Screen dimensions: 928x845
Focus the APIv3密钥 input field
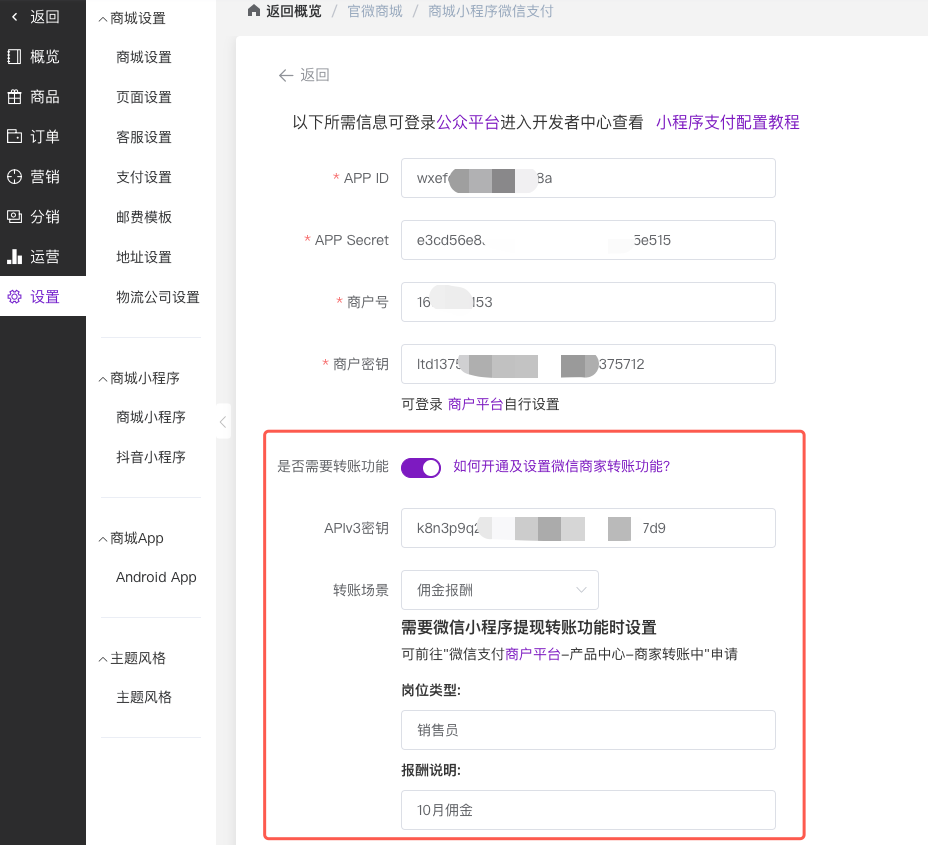tap(588, 528)
